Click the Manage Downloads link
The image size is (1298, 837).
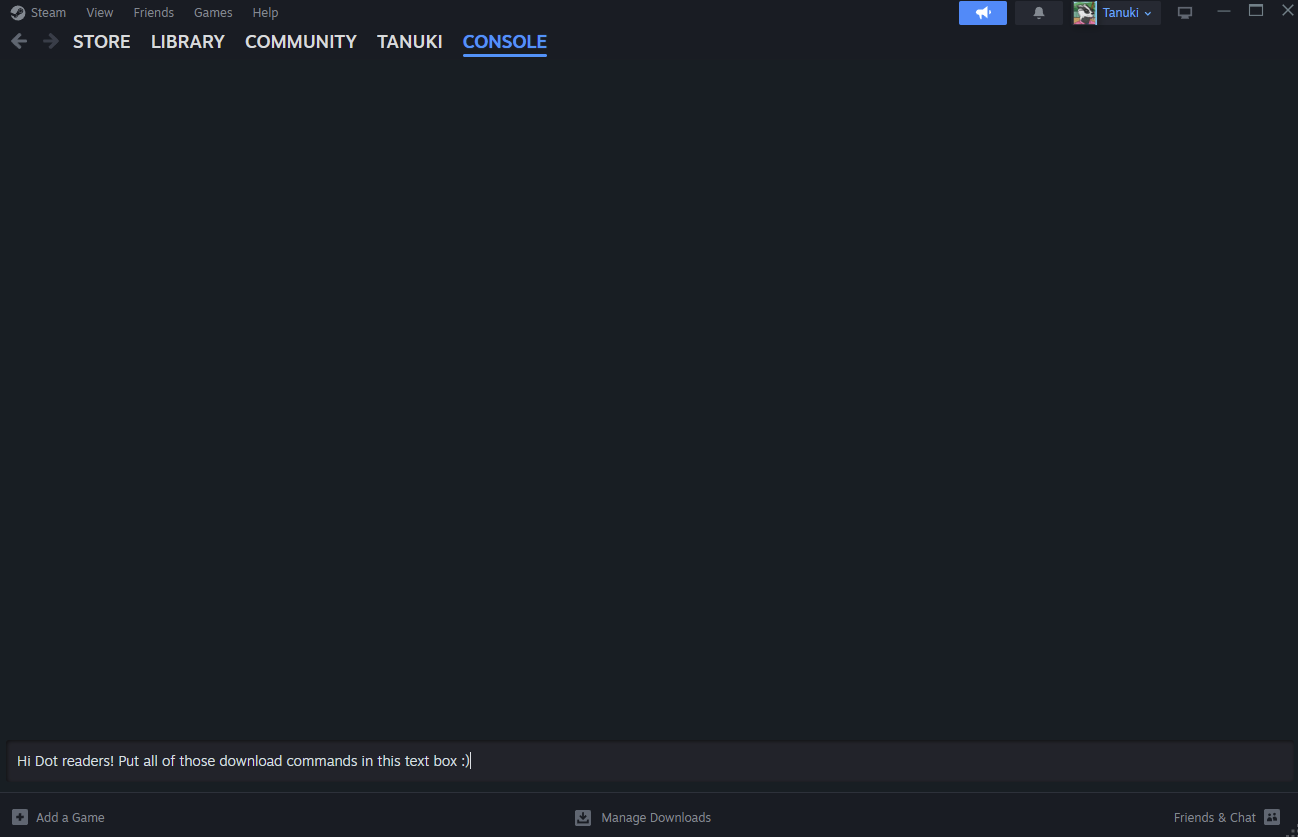[655, 817]
